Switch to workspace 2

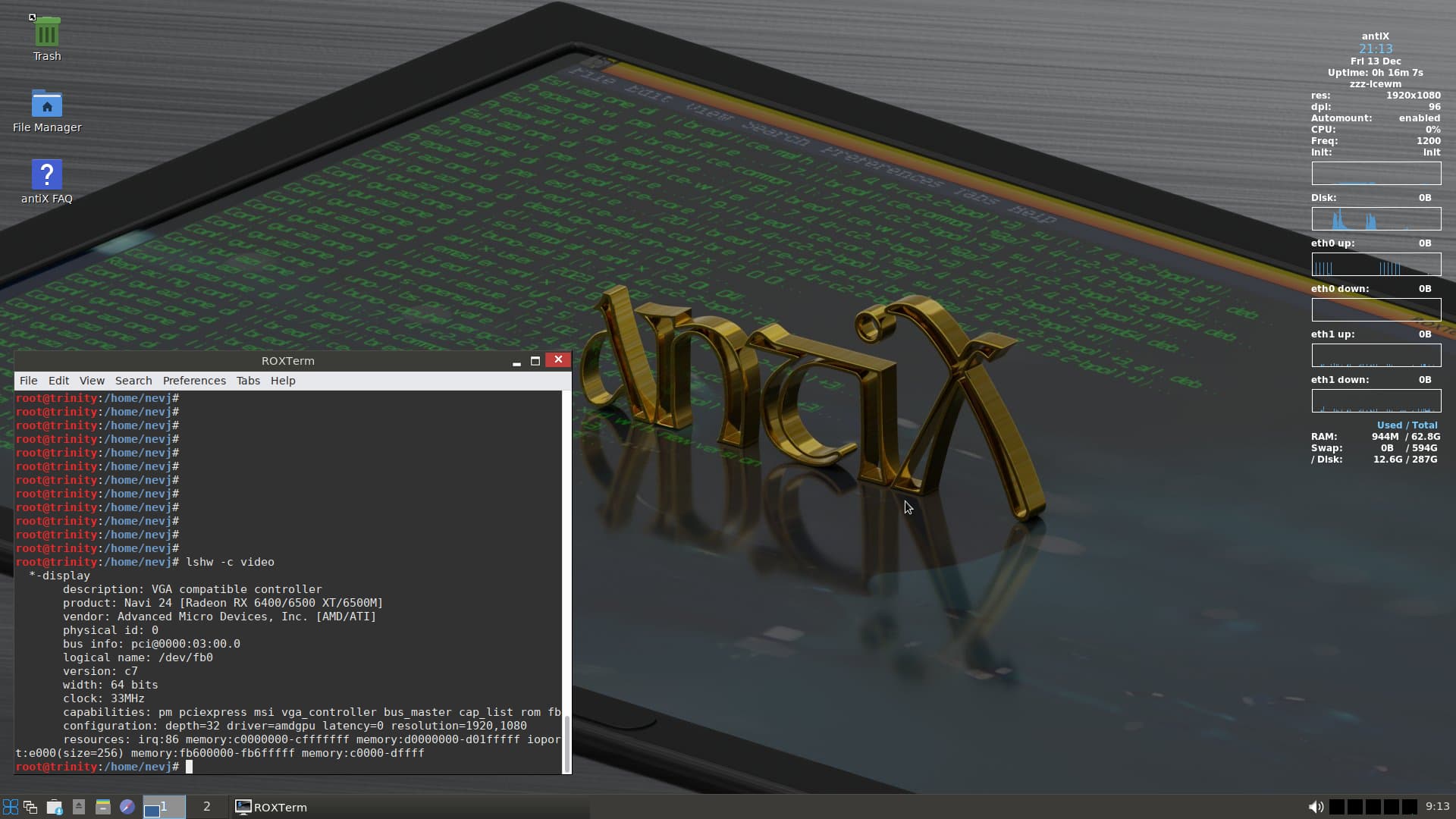[x=206, y=807]
